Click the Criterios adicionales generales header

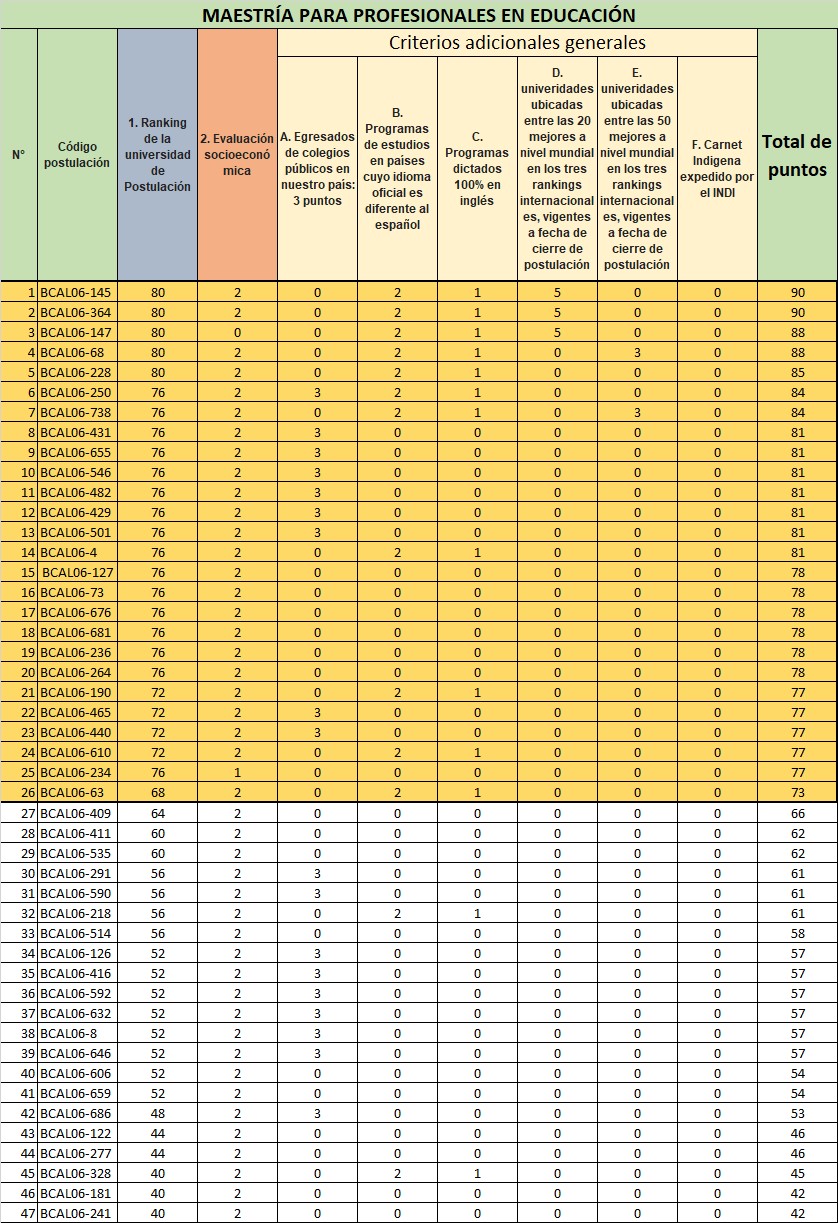(517, 42)
